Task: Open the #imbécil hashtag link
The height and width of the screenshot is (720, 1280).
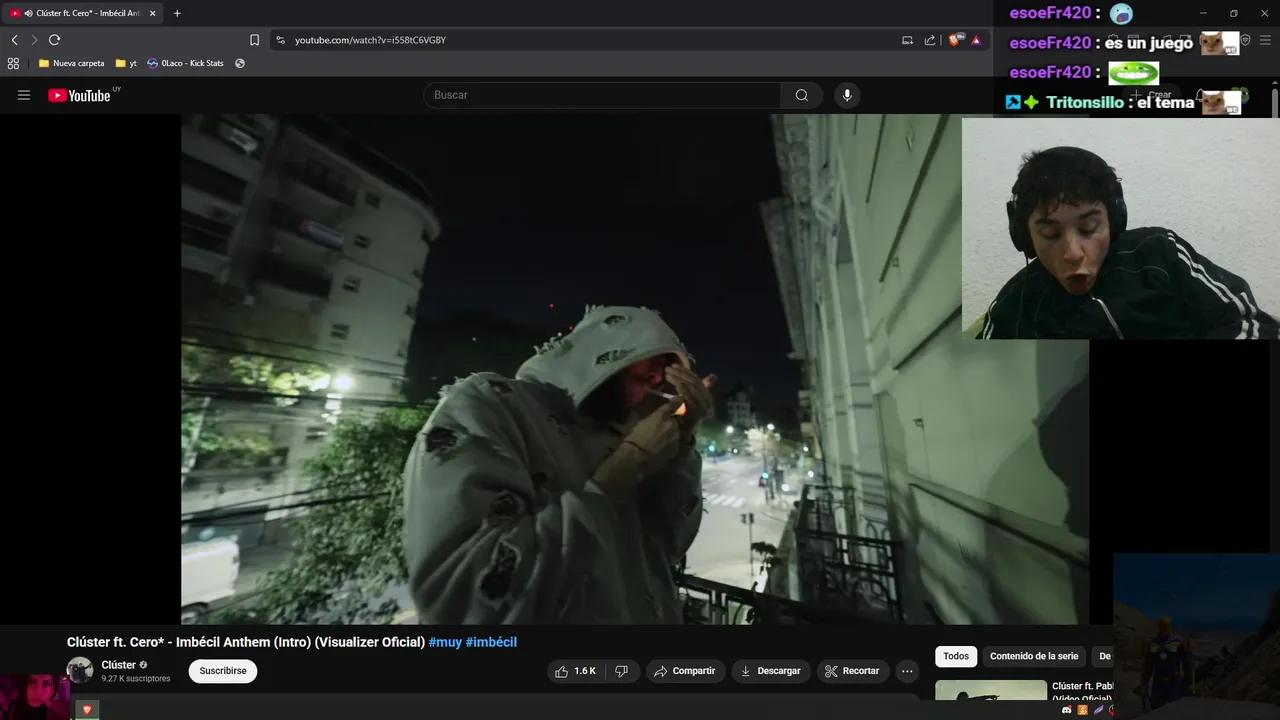Action: coord(491,642)
